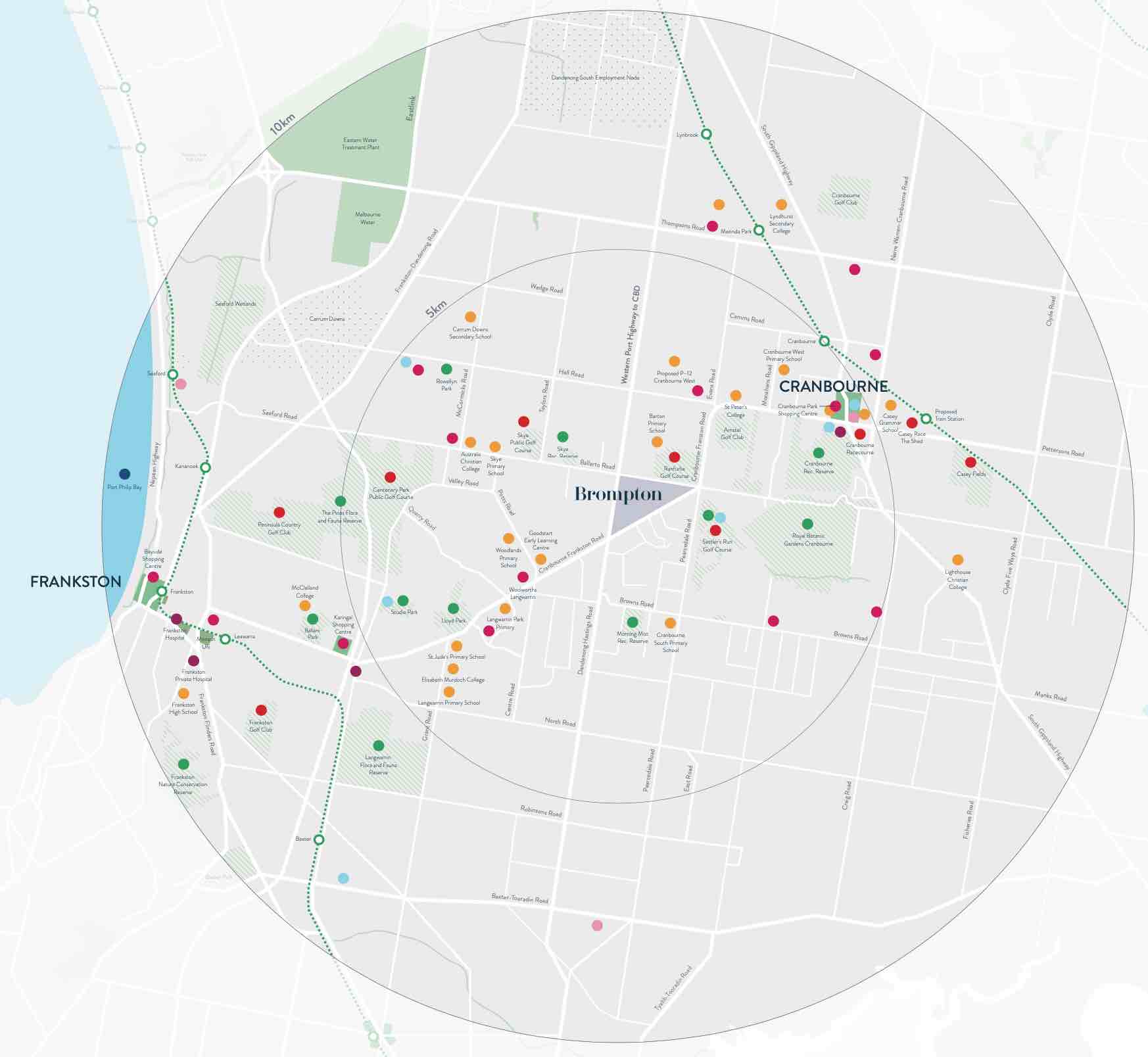Click Langwarrin Flora and Fauna Reserve dot
1148x1057 pixels.
[x=378, y=745]
